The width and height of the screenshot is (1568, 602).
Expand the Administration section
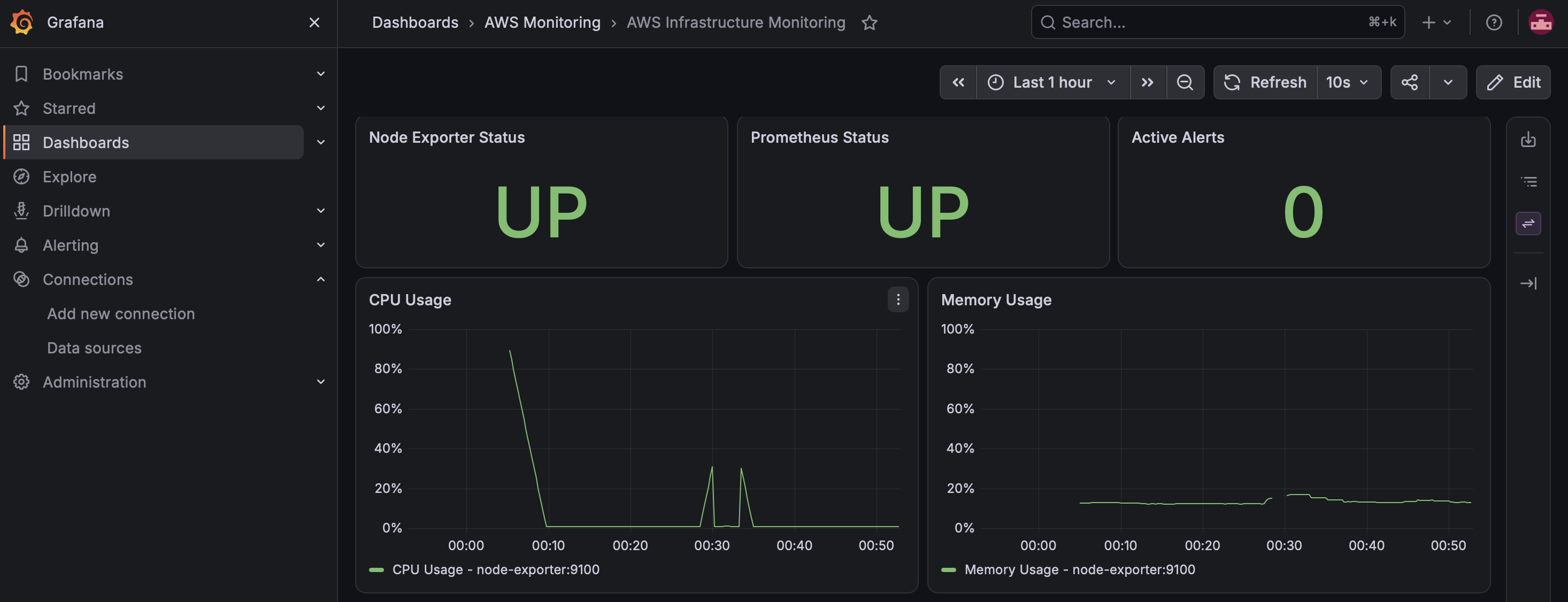(x=321, y=382)
